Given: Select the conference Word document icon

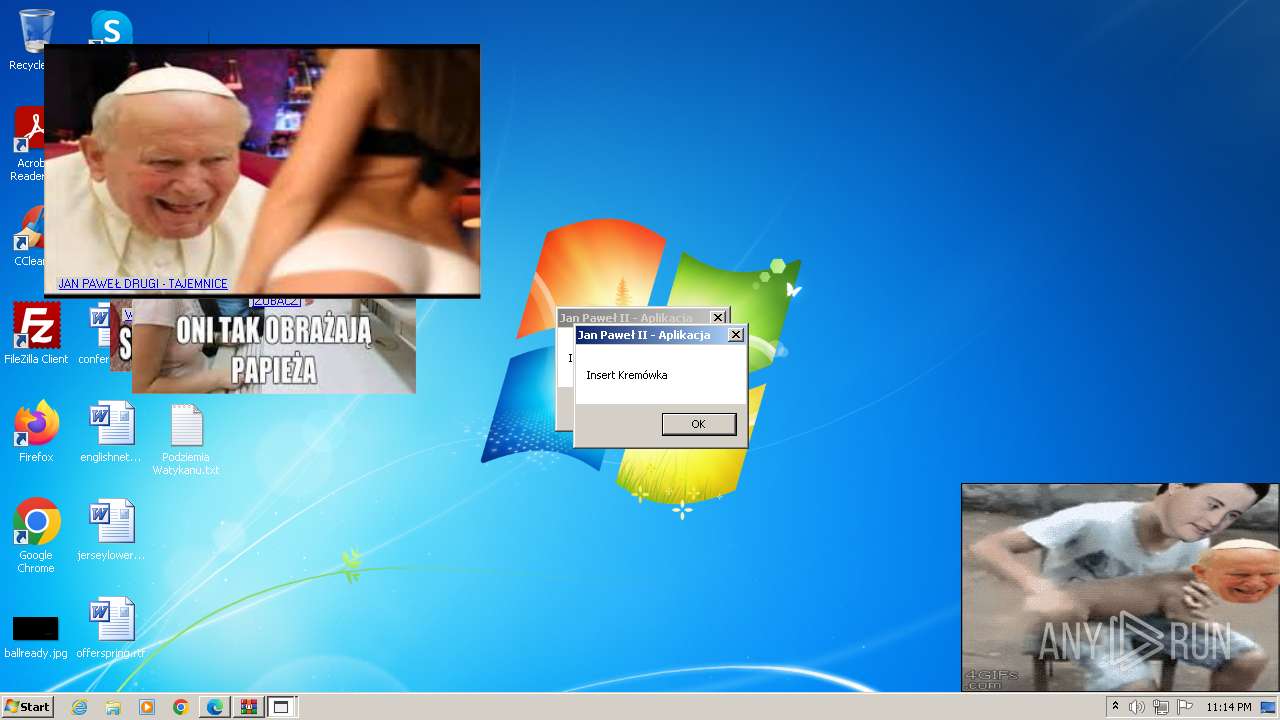Looking at the screenshot, I should coord(97,334).
